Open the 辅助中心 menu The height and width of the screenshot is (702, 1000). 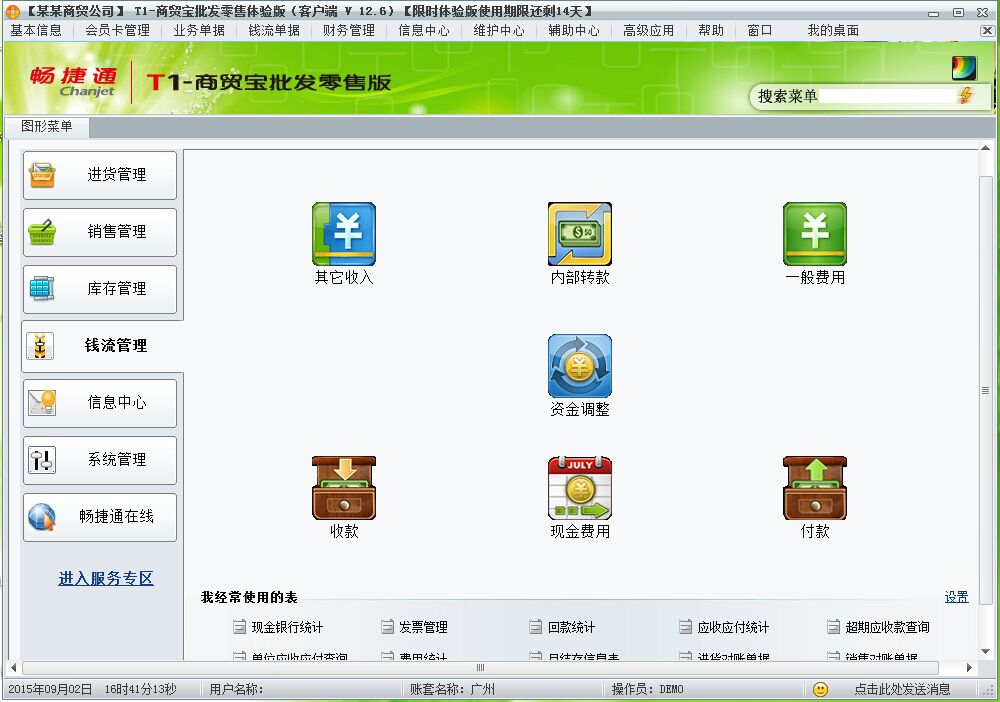[x=574, y=30]
